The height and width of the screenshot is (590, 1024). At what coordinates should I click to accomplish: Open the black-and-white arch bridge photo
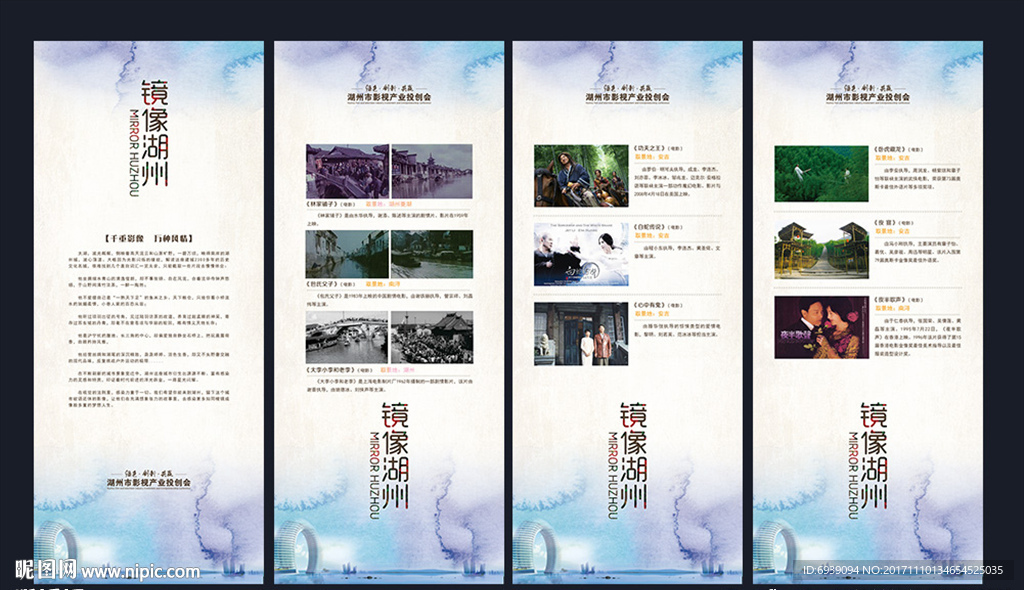pos(347,337)
